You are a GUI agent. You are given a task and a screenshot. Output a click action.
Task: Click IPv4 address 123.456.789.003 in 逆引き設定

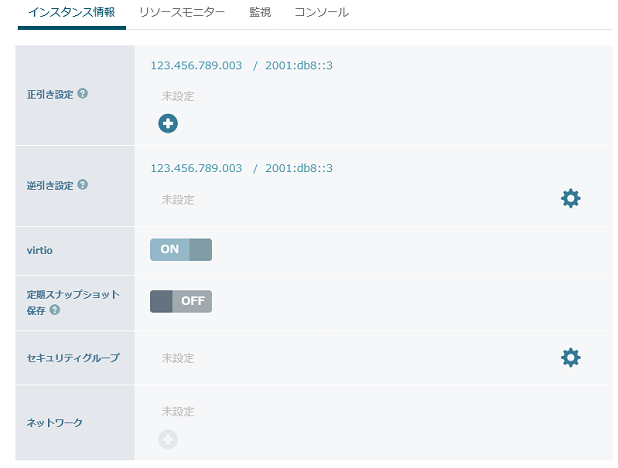coord(196,168)
